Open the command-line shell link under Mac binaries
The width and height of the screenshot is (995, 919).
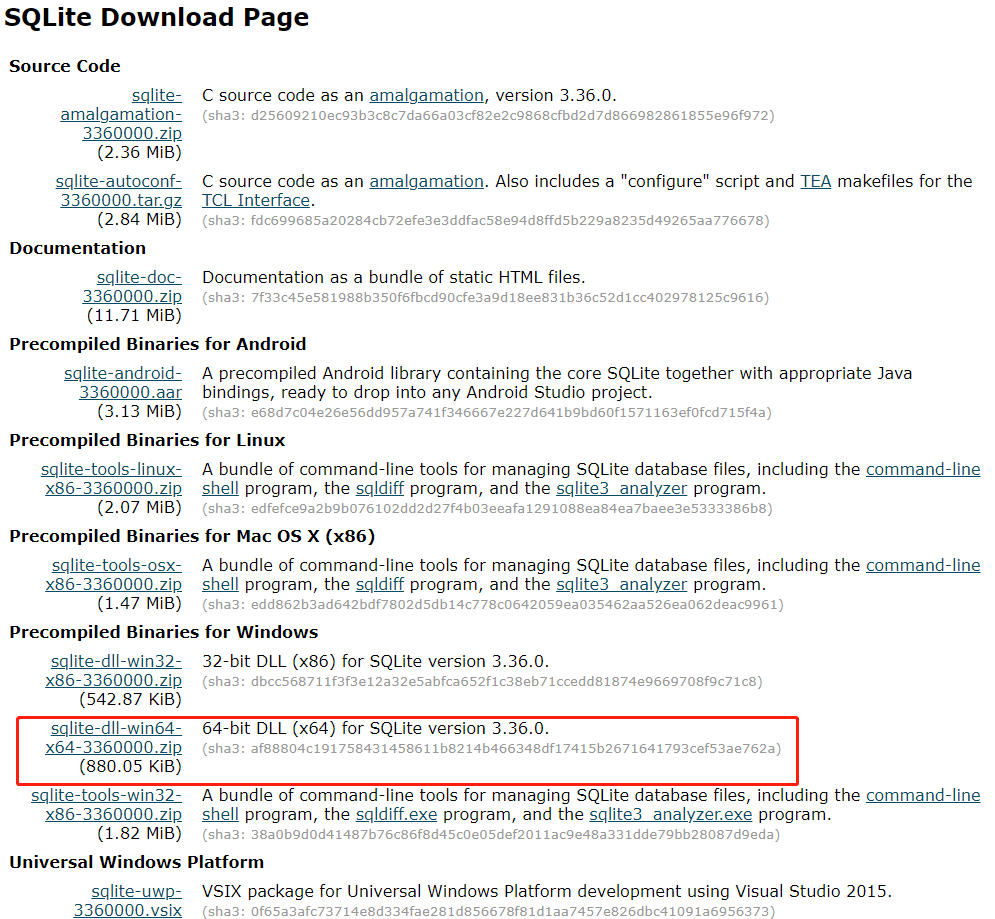pyautogui.click(x=922, y=564)
